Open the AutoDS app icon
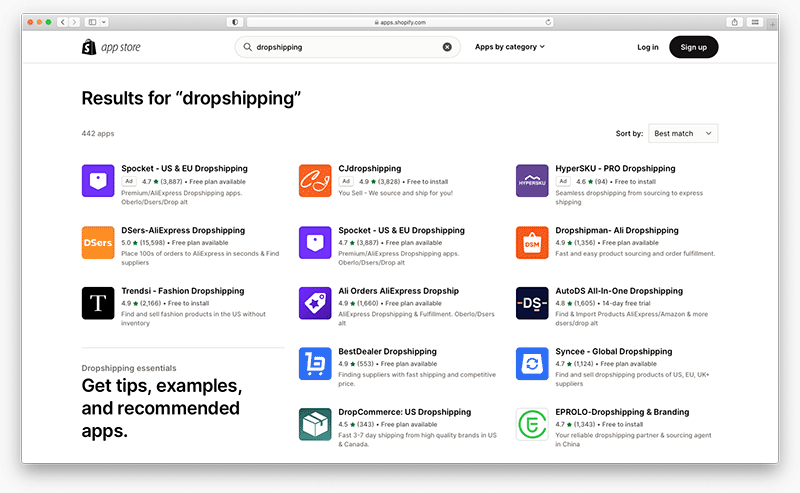Screen dimensions: 800x493 (x=532, y=303)
